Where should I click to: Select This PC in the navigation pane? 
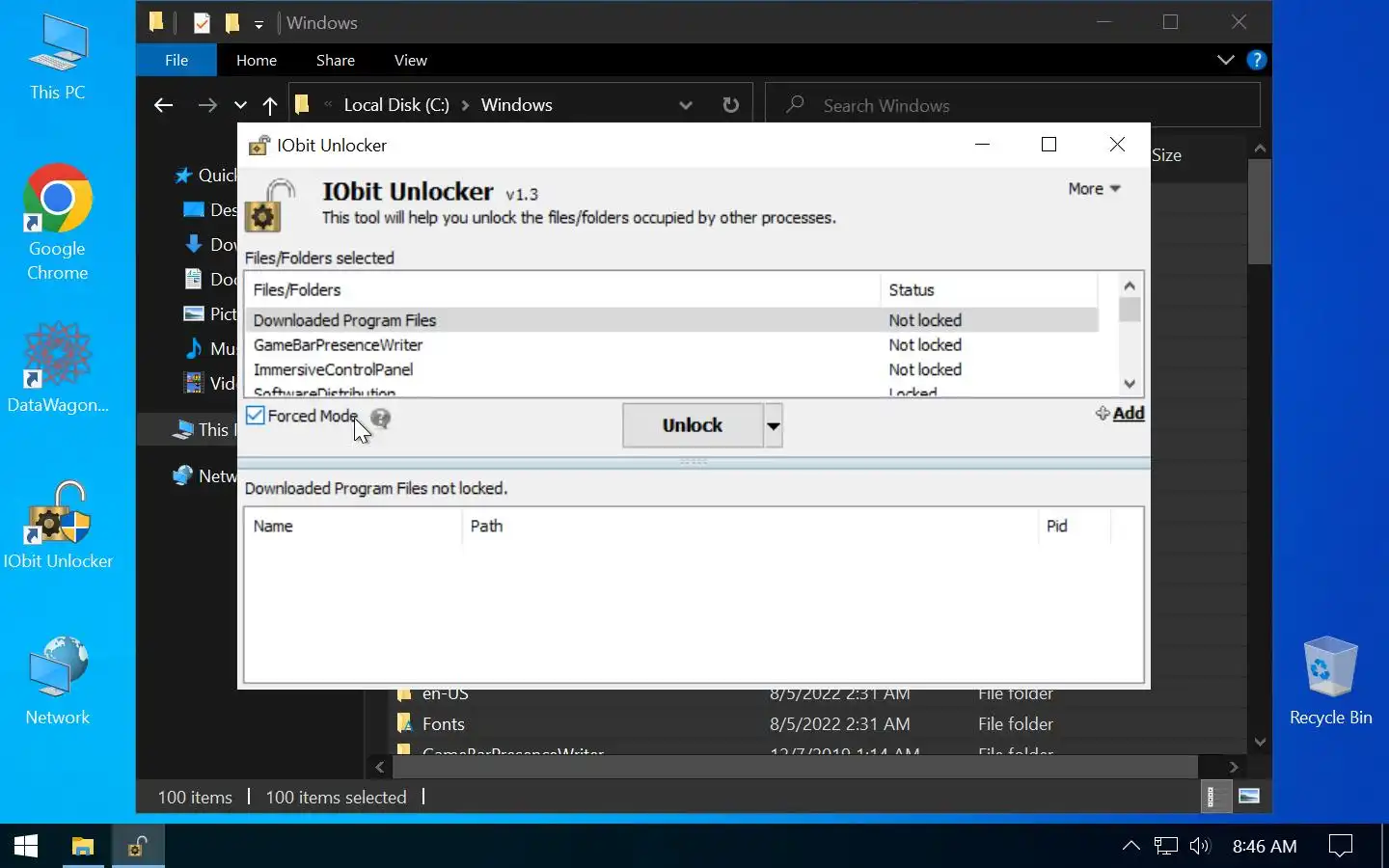[203, 430]
